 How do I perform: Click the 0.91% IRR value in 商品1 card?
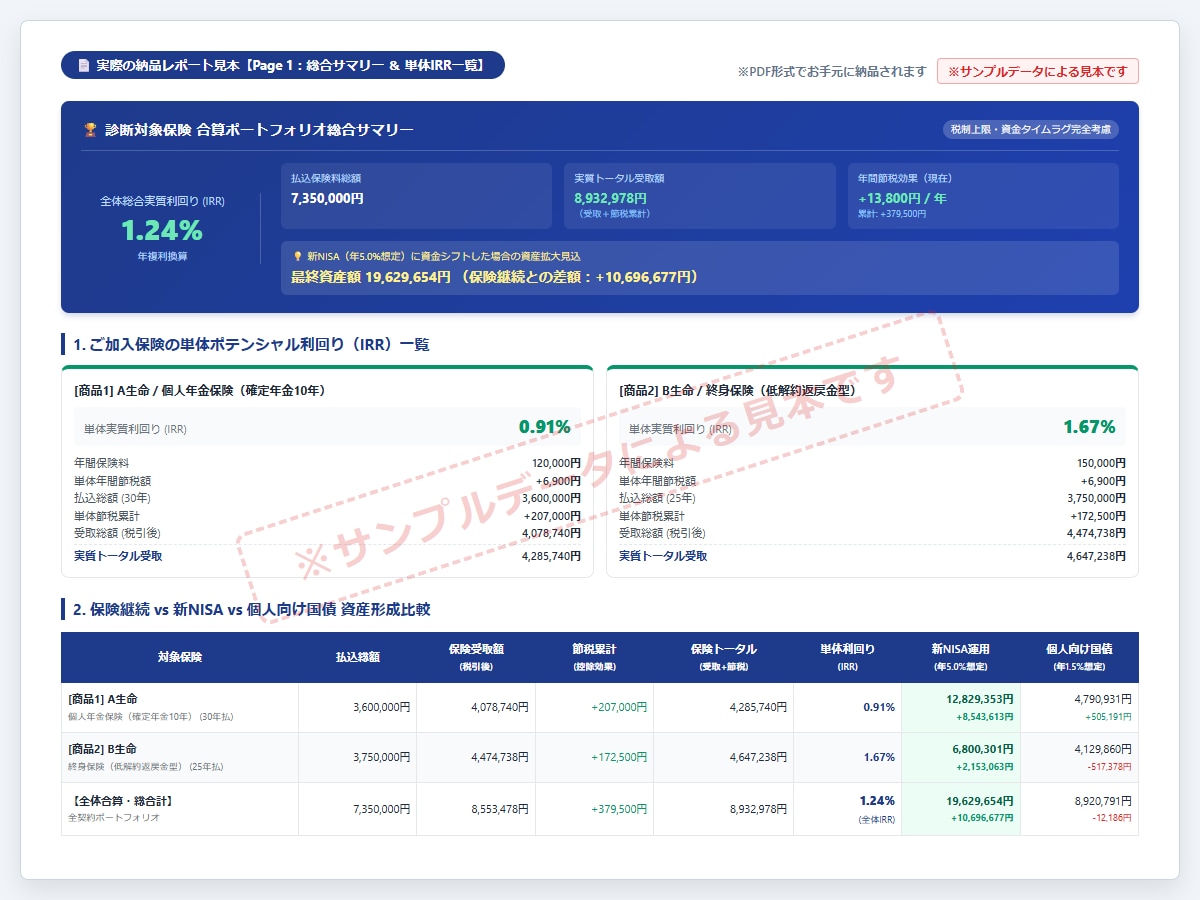coord(544,427)
